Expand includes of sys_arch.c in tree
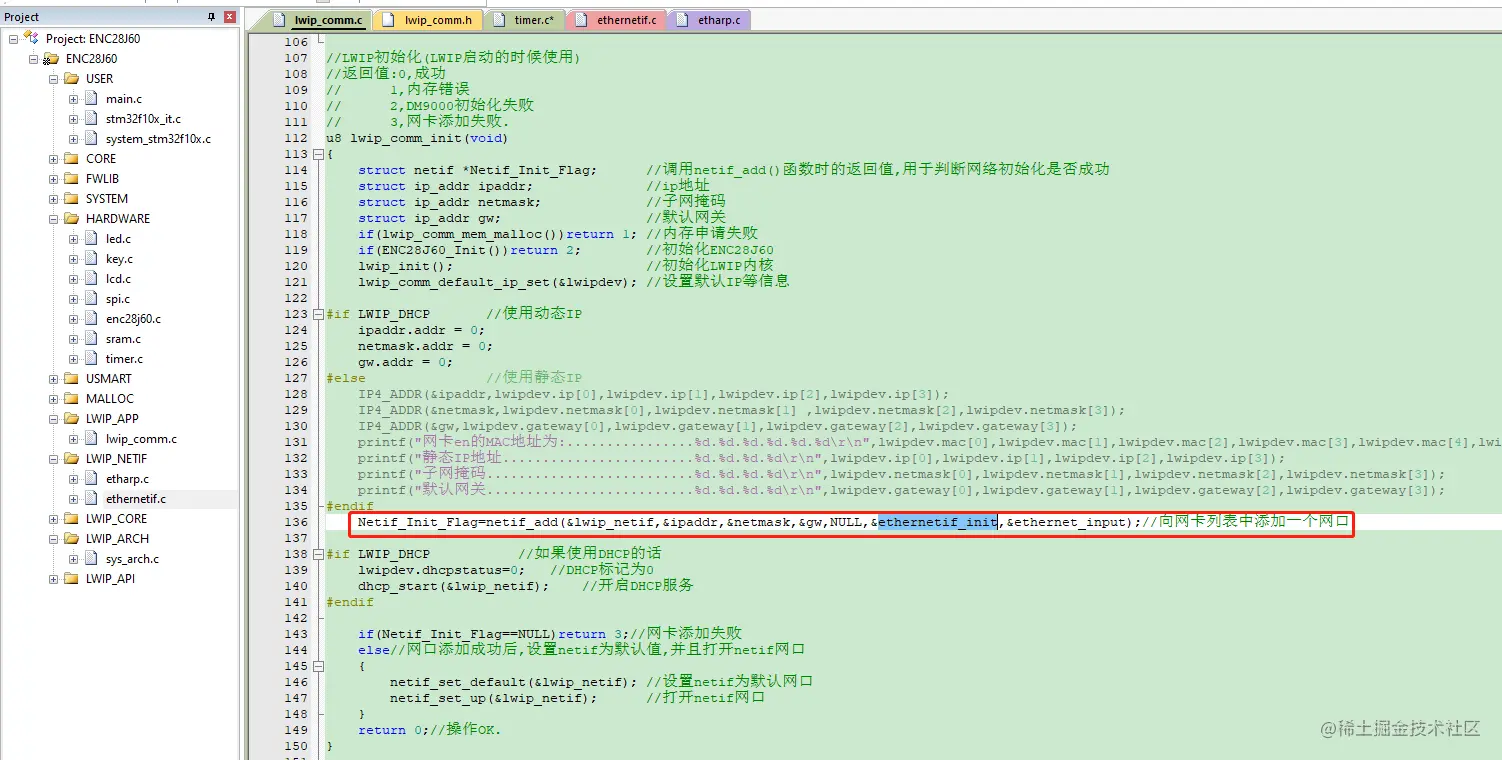Viewport: 1502px width, 760px height. (x=73, y=559)
